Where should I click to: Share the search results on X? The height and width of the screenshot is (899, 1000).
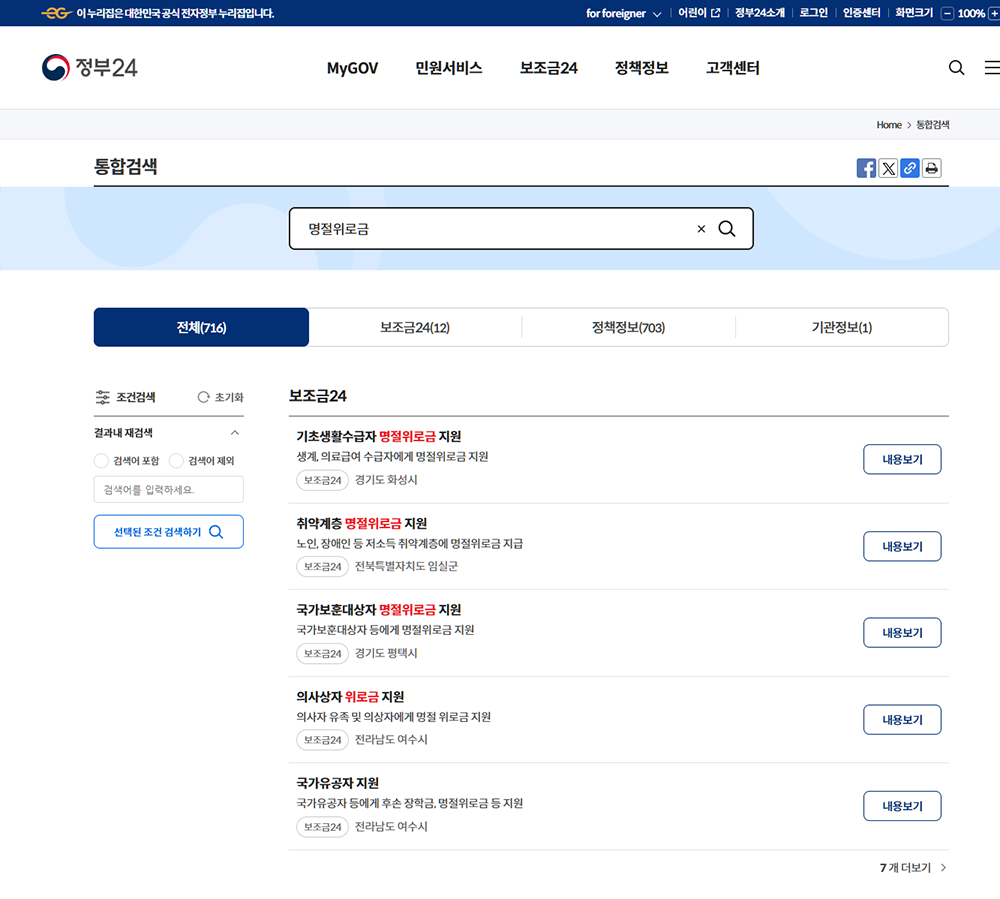coord(888,168)
